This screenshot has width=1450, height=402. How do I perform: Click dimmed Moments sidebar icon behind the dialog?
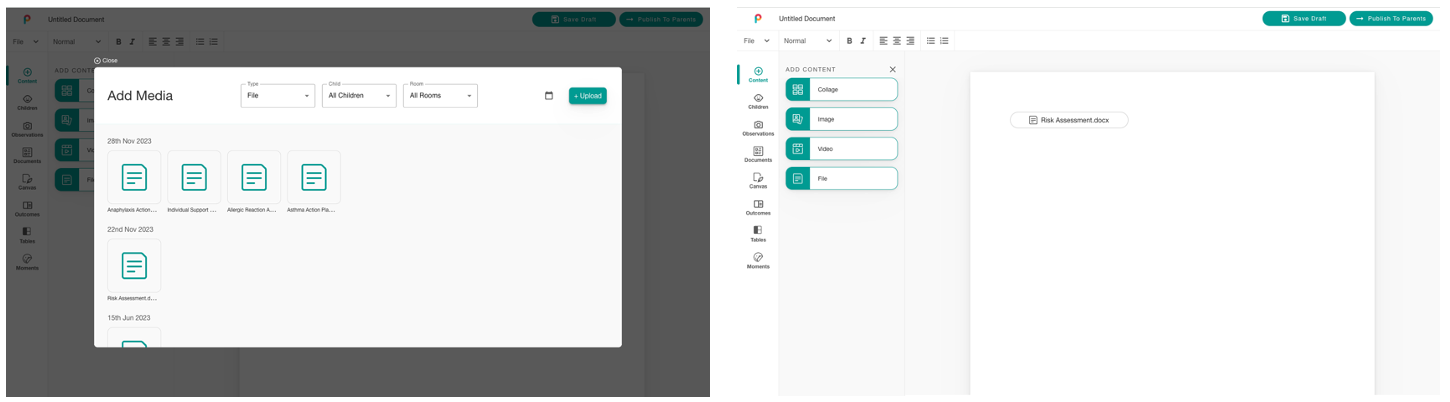[27, 262]
